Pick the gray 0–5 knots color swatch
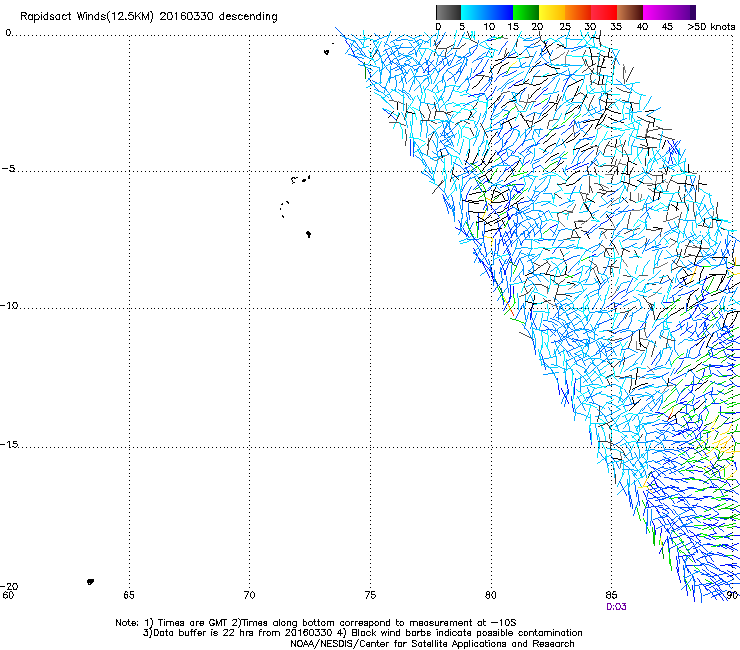This screenshot has width=740, height=650. coord(448,12)
